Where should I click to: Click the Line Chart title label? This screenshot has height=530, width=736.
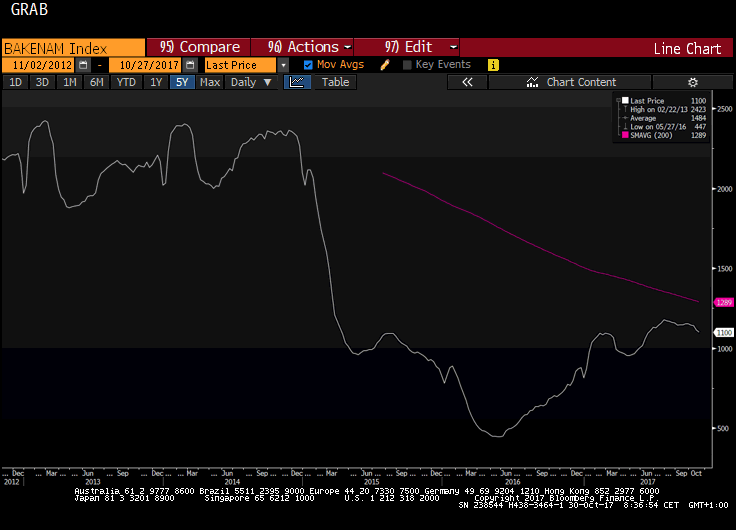(687, 48)
